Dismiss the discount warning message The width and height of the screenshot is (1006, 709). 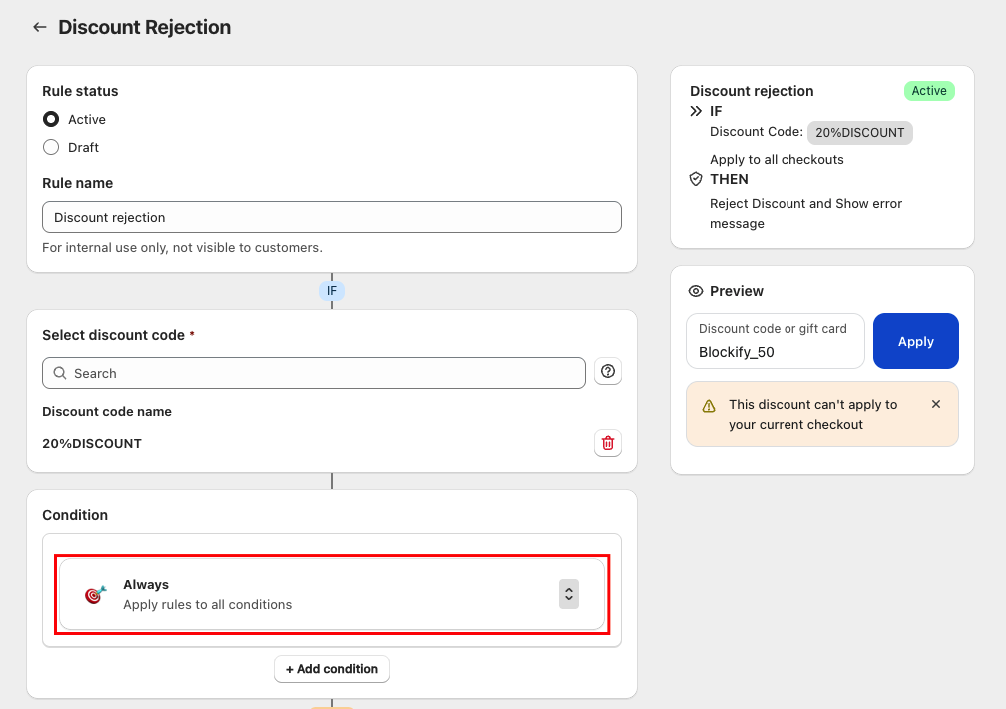coord(936,404)
